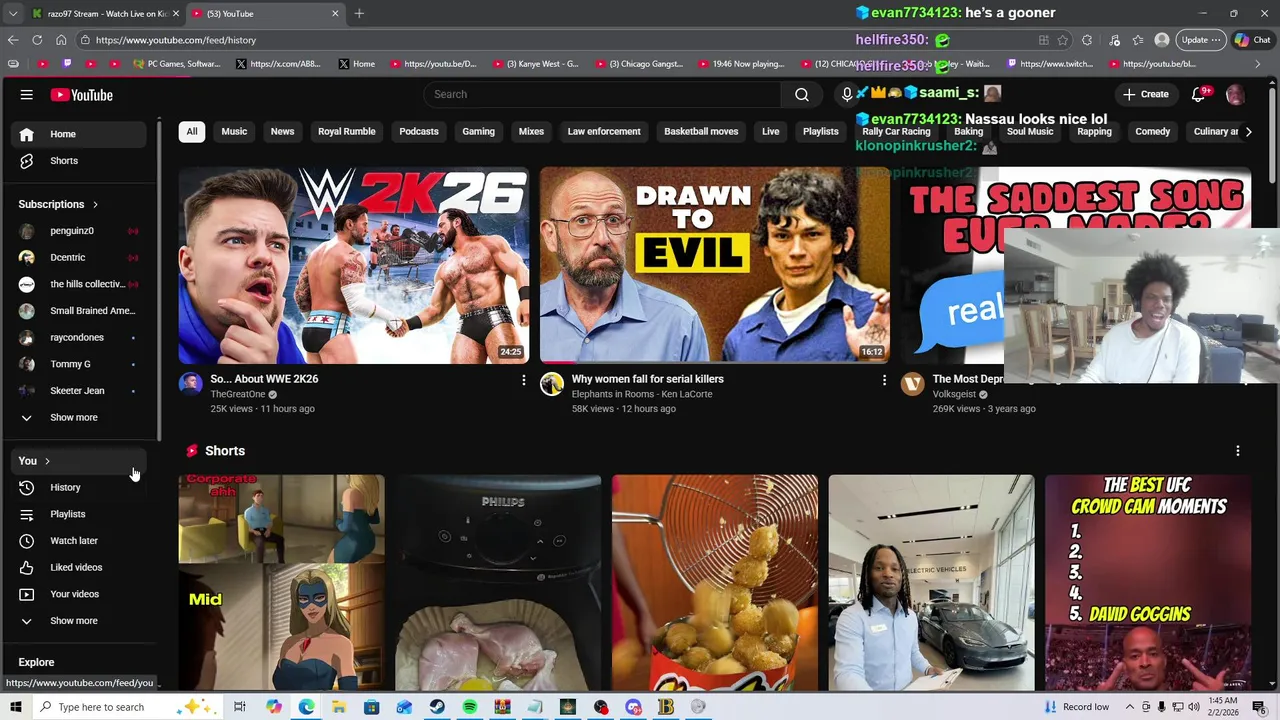
Task: Click the YouTube logo
Action: (82, 95)
